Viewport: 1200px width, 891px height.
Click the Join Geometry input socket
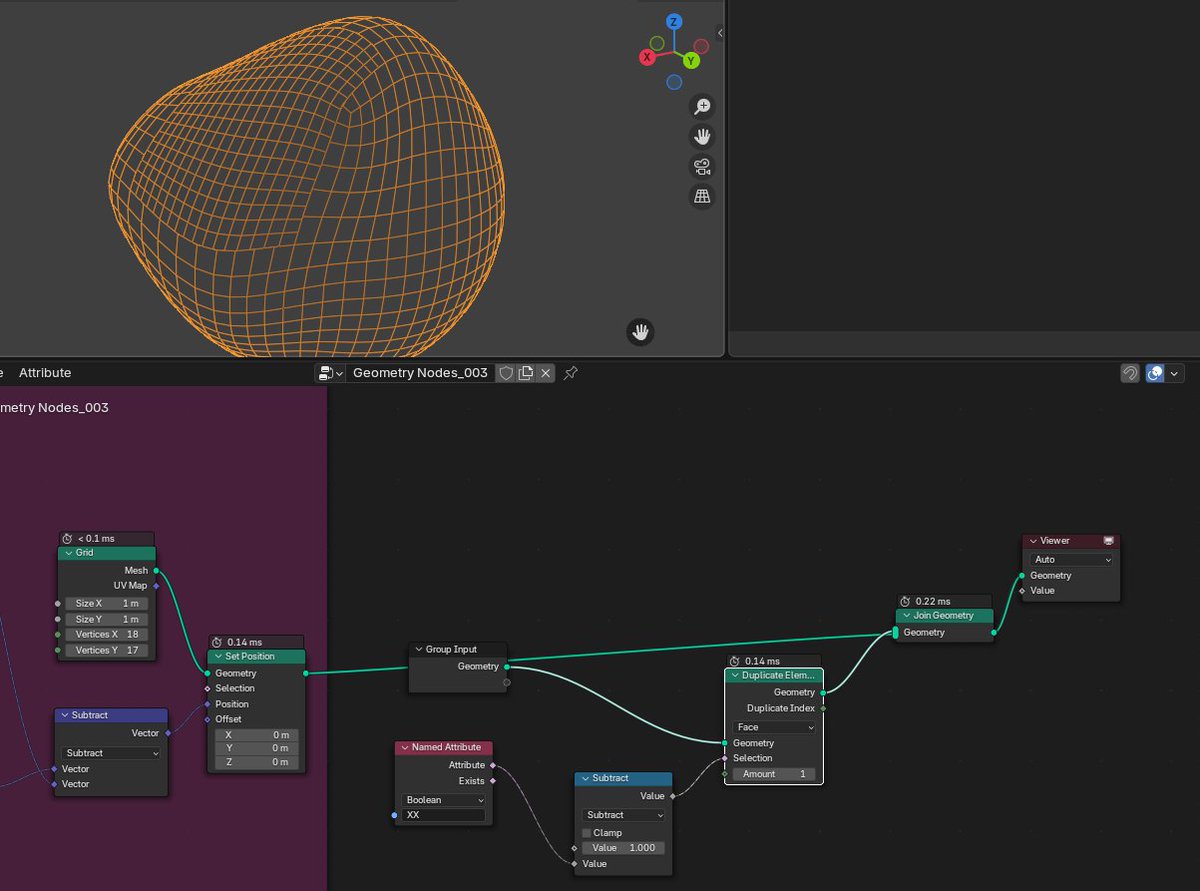pyautogui.click(x=895, y=632)
